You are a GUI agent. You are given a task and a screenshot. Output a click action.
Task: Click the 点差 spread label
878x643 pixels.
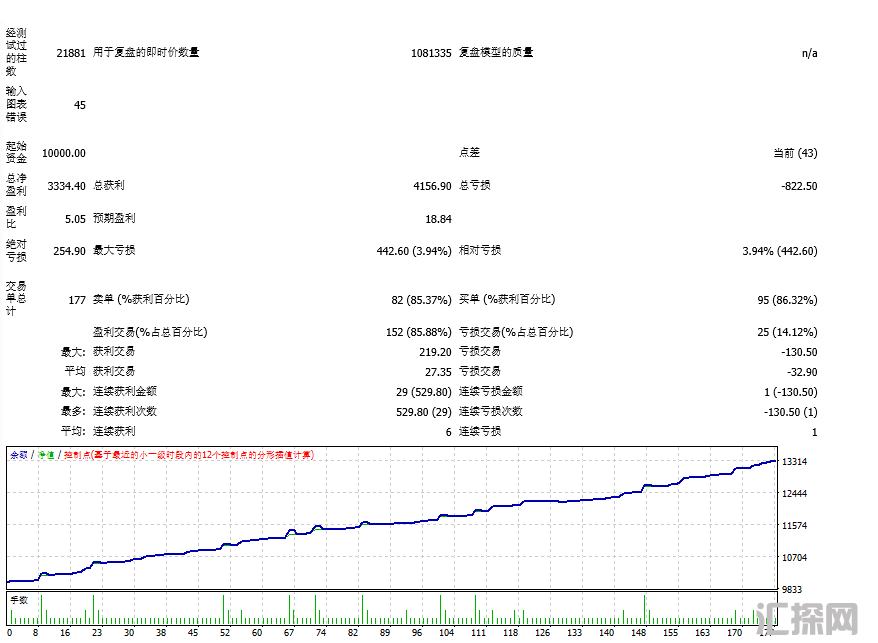pyautogui.click(x=469, y=153)
